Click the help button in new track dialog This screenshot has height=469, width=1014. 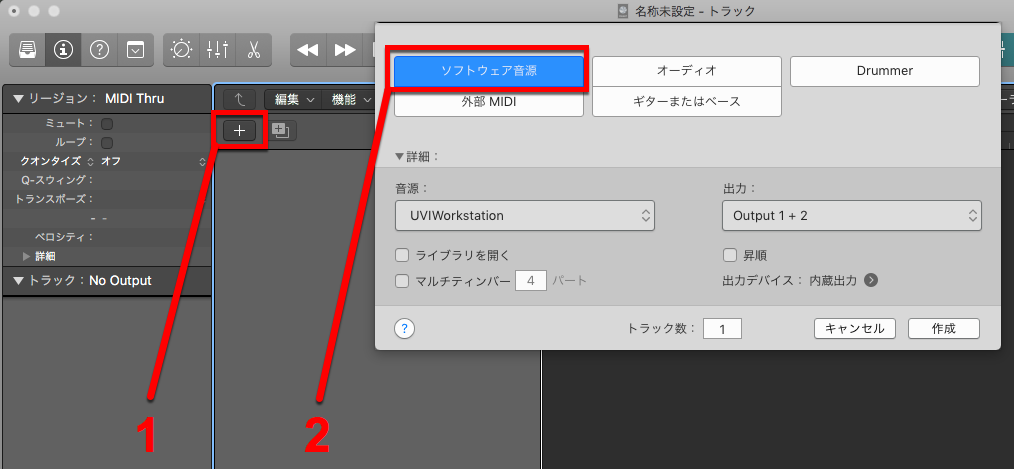pyautogui.click(x=404, y=329)
